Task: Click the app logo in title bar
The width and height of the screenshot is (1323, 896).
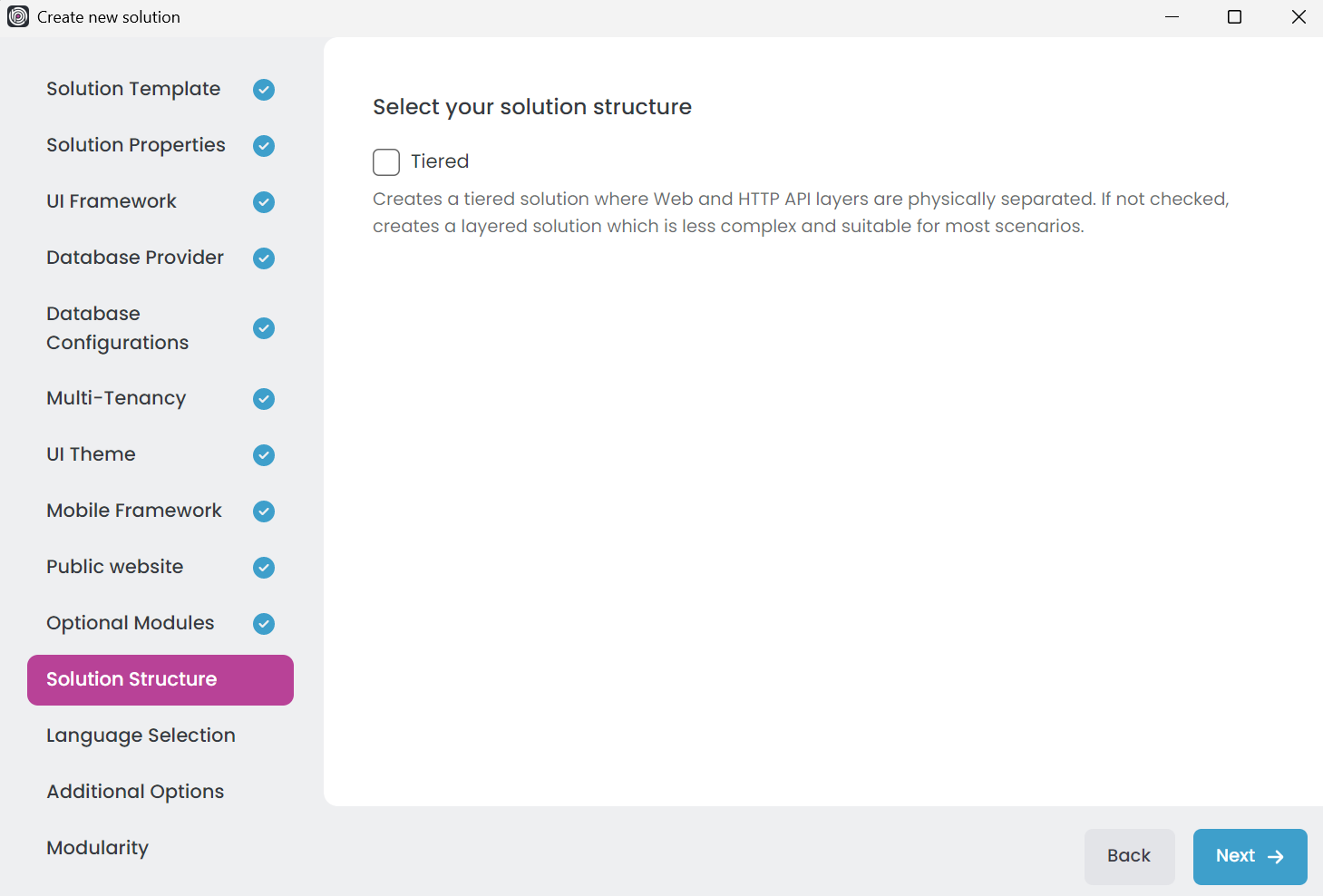Action: tap(18, 17)
